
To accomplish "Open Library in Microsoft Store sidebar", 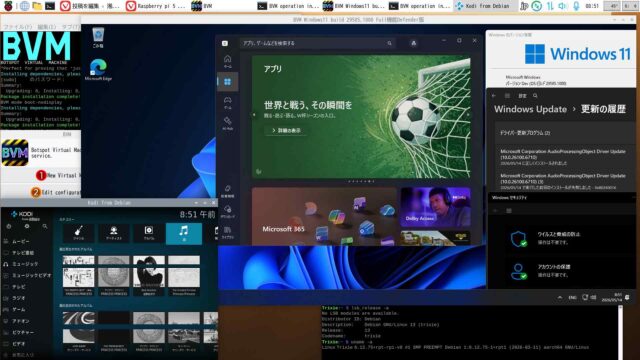I will coord(227,232).
